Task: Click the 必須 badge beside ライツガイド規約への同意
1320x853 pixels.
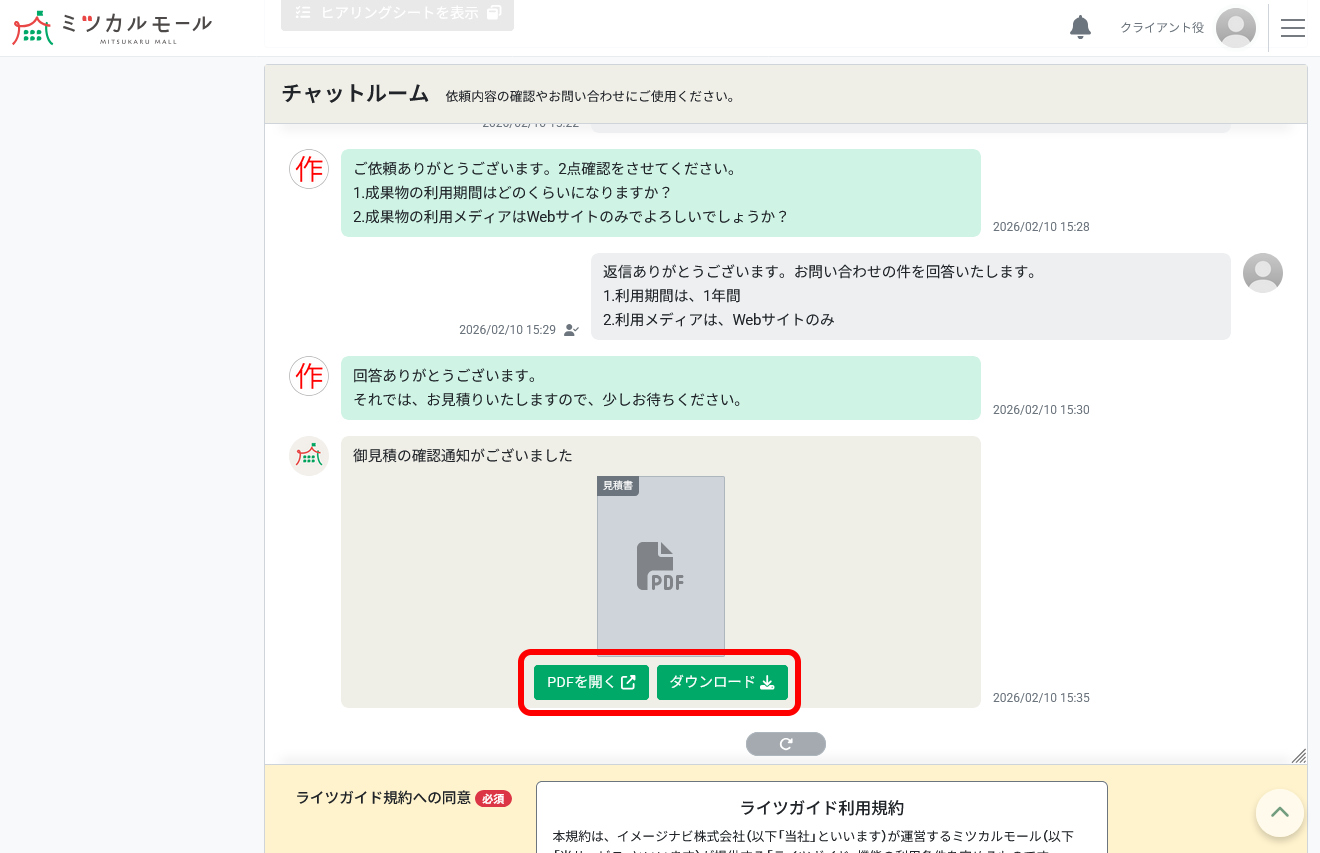Action: [492, 798]
